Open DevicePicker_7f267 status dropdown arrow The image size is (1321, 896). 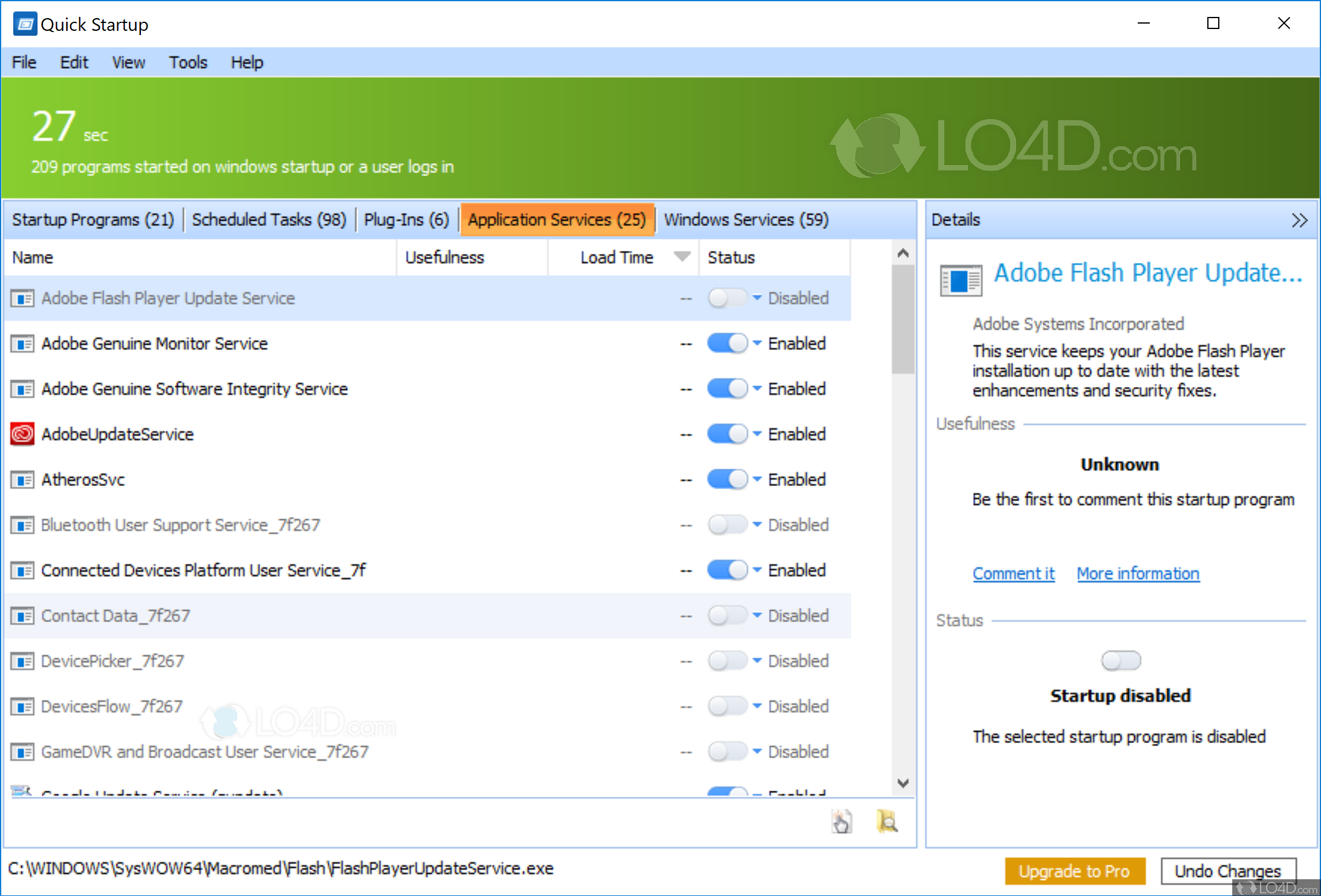point(757,660)
